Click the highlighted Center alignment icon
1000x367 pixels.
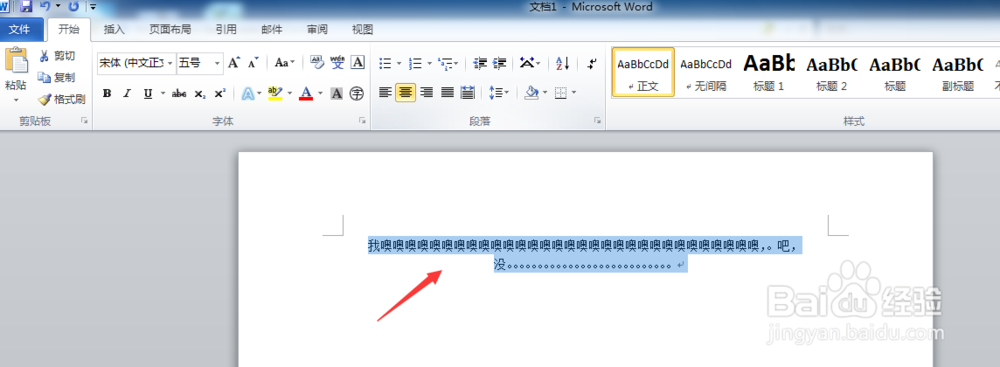tap(406, 93)
